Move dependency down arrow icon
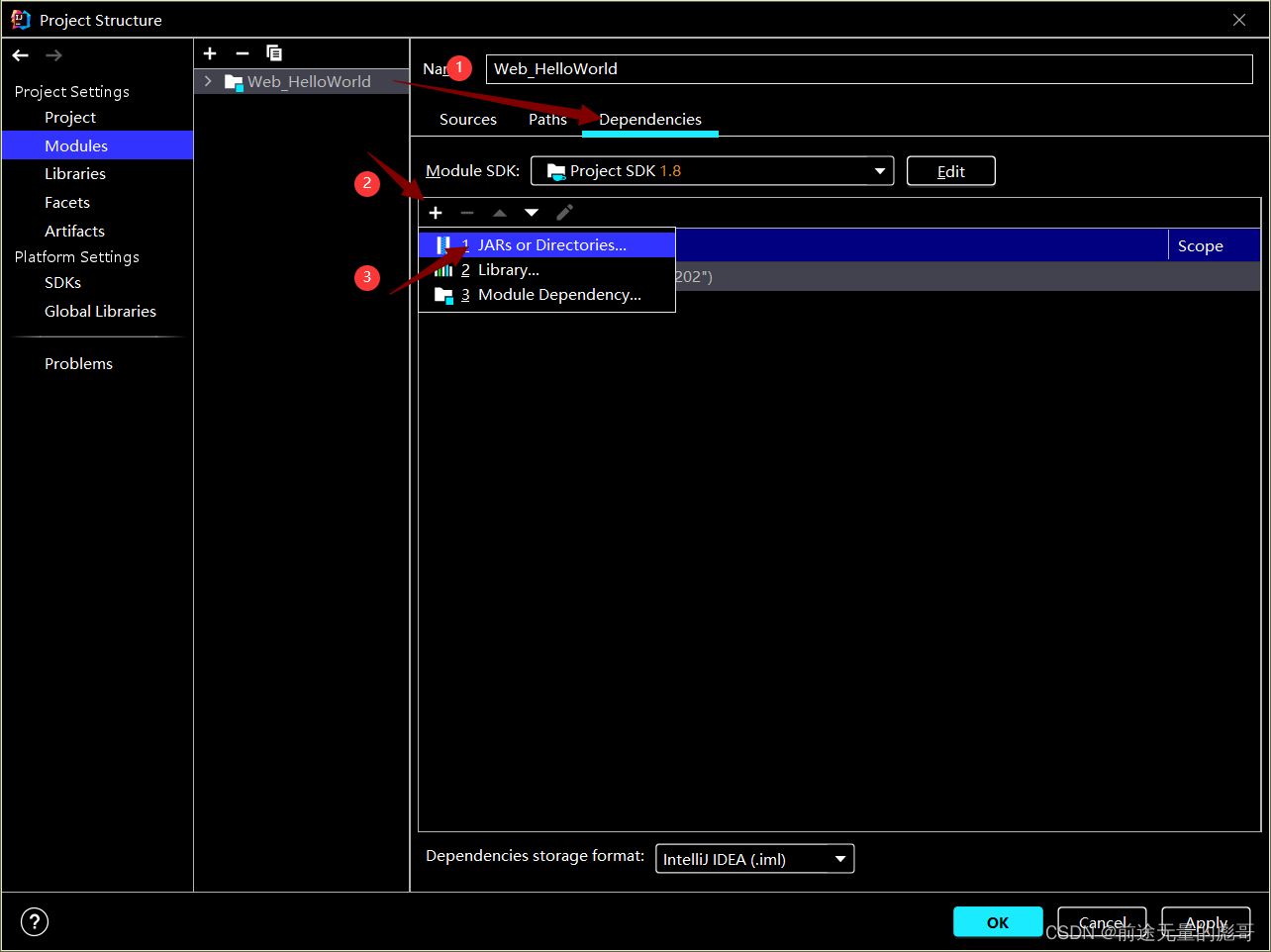Image resolution: width=1271 pixels, height=952 pixels. [x=532, y=213]
